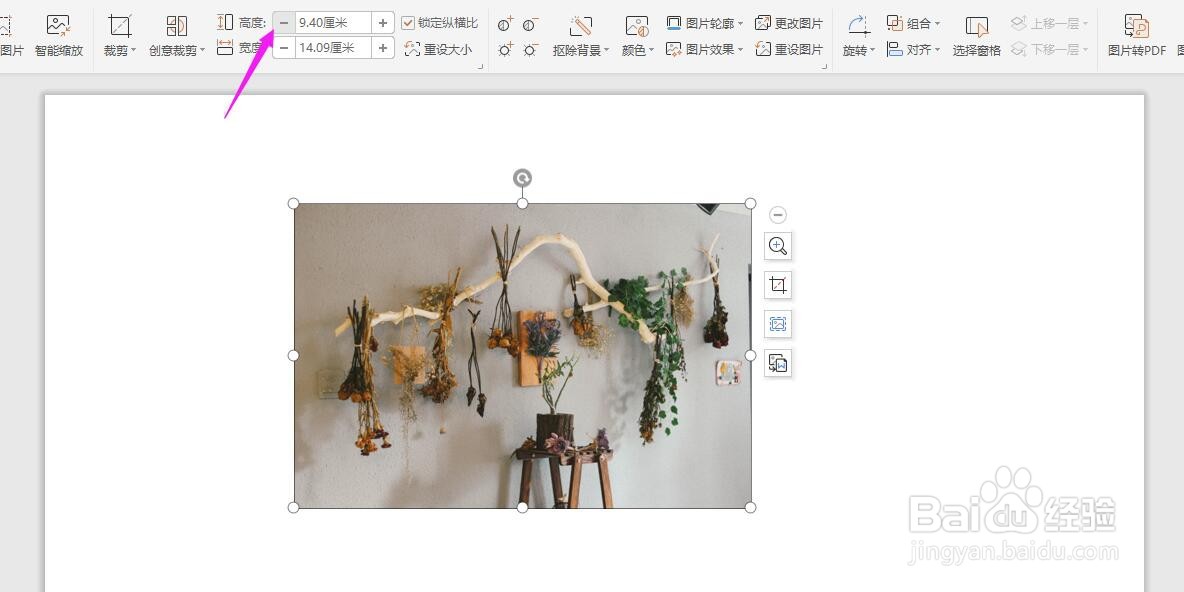Click the rotation handle above the picture

[x=523, y=178]
